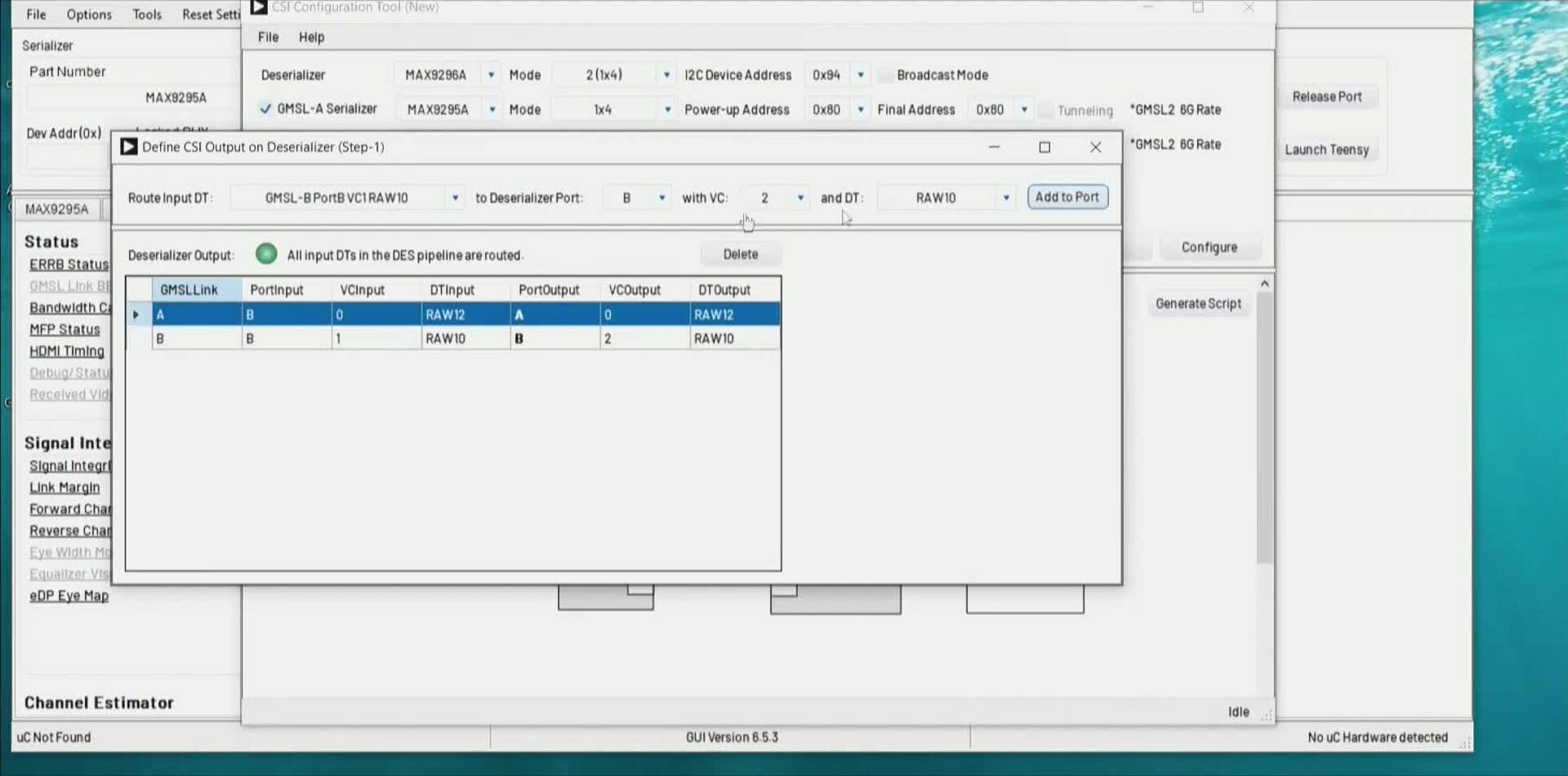Open File menu in CSI Configuration Tool
The image size is (1568, 776).
pyautogui.click(x=268, y=37)
